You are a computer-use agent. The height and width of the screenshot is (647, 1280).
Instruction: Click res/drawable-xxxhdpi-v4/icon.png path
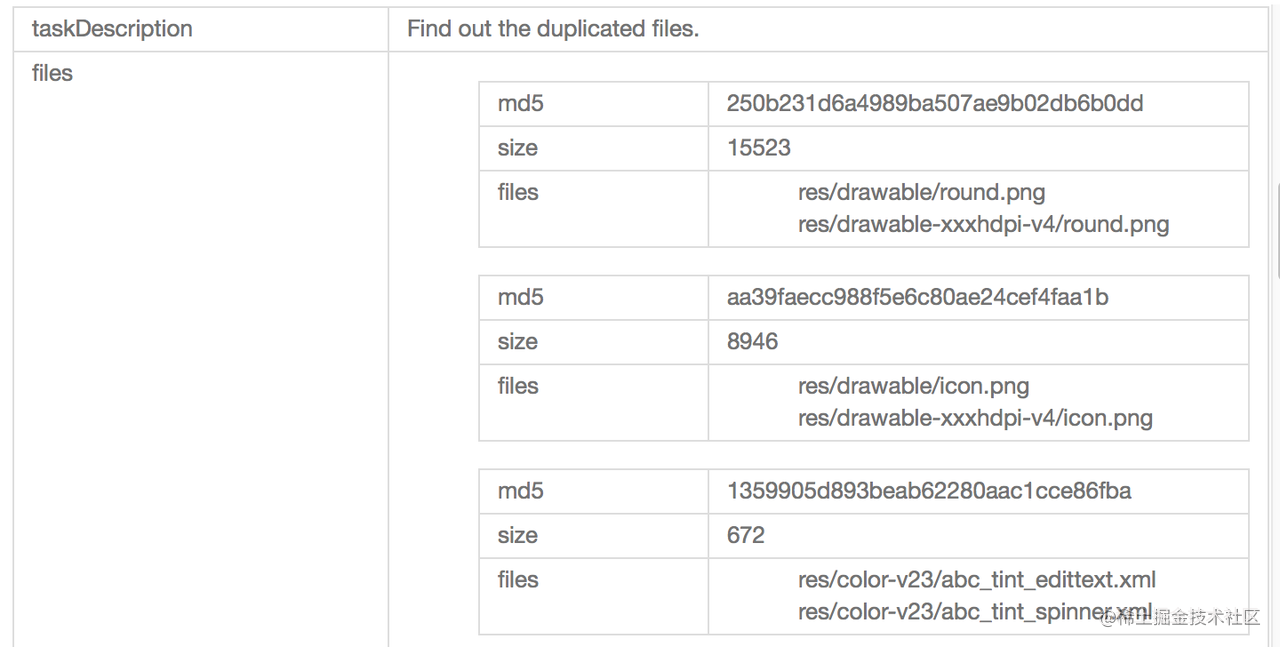click(975, 418)
